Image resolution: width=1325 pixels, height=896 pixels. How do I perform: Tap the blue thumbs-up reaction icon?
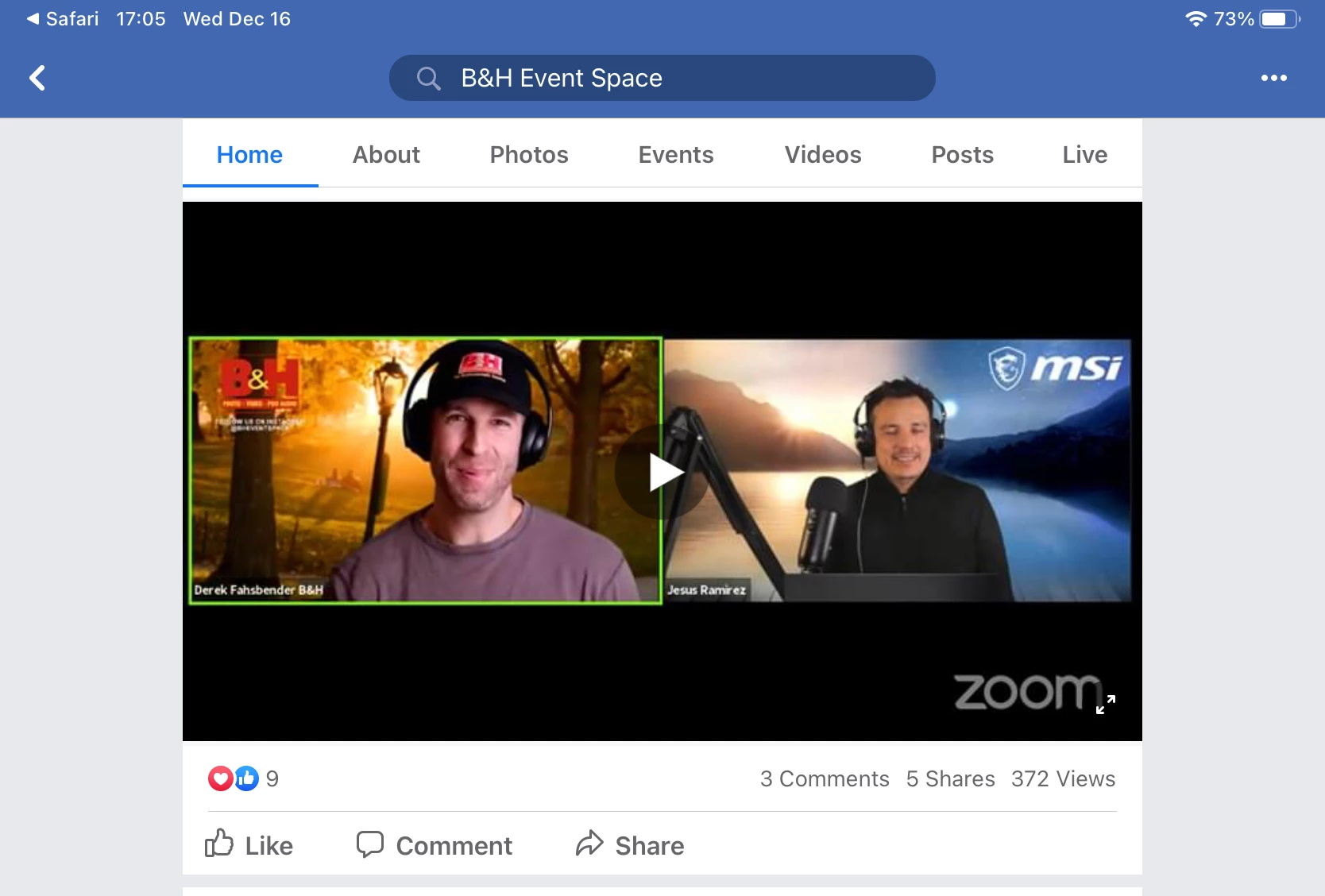click(x=246, y=778)
